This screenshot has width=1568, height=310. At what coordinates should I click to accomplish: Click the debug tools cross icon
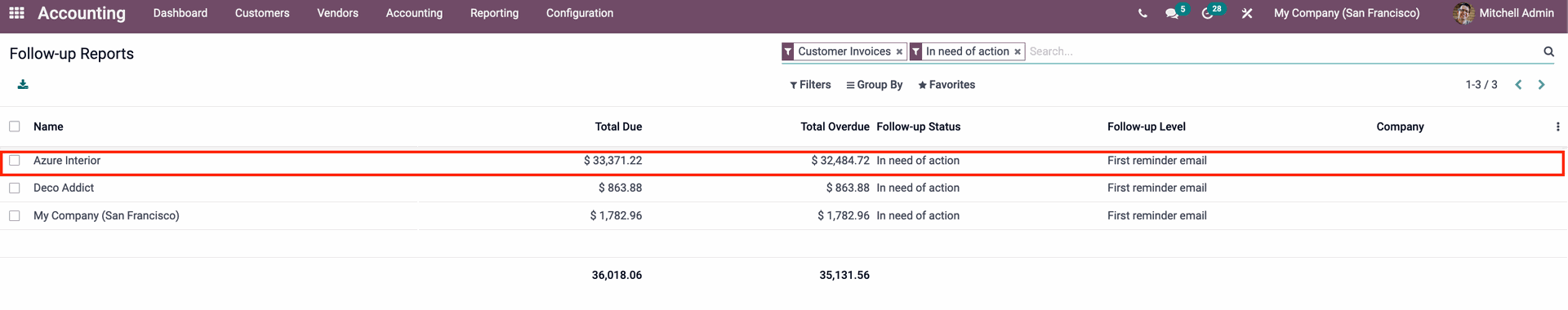tap(1247, 13)
